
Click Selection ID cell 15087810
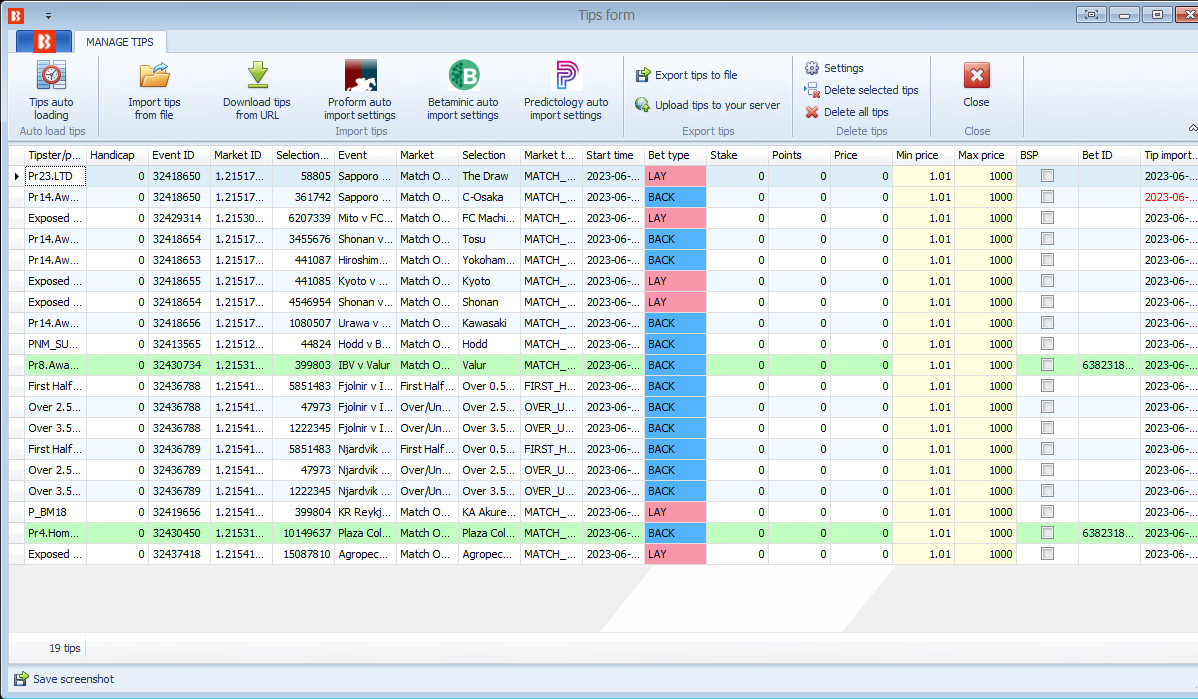(303, 555)
